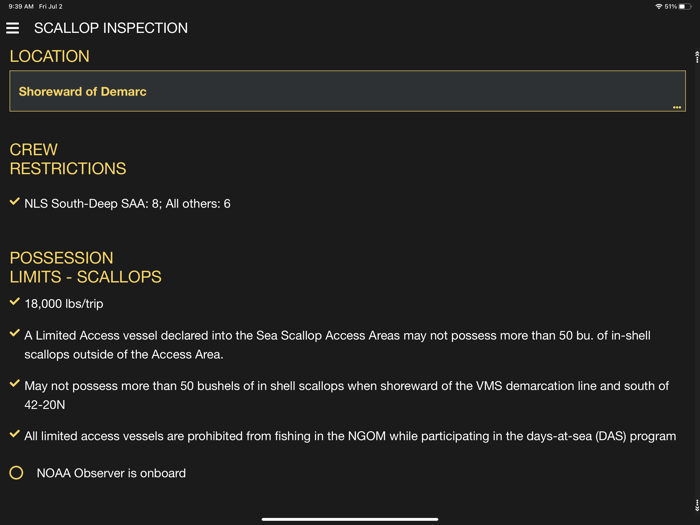700x525 pixels.
Task: Tap the NLS South-Deep SAA crew limit text
Action: [x=128, y=204]
